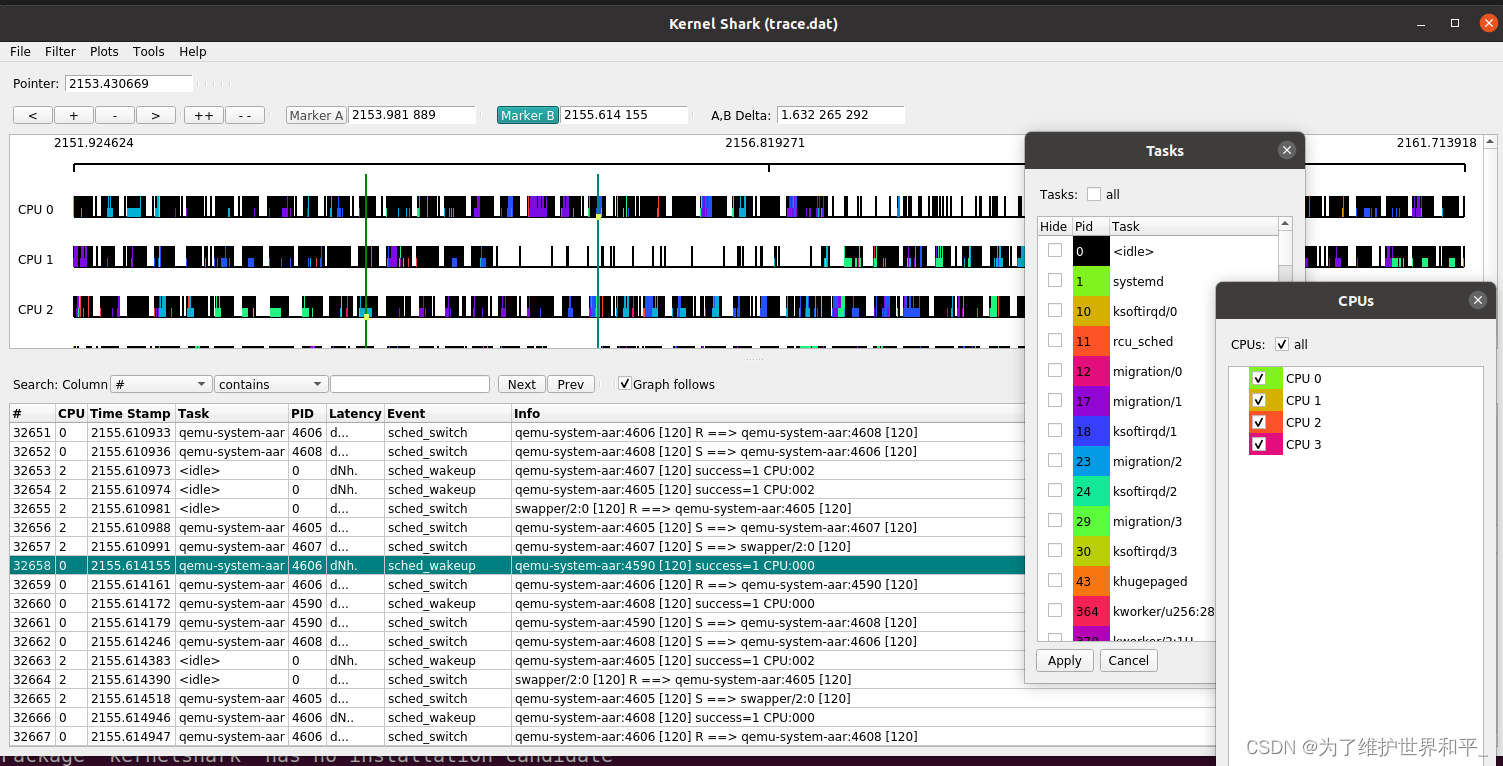
Task: Click the scroll left '<' button
Action: pos(33,115)
